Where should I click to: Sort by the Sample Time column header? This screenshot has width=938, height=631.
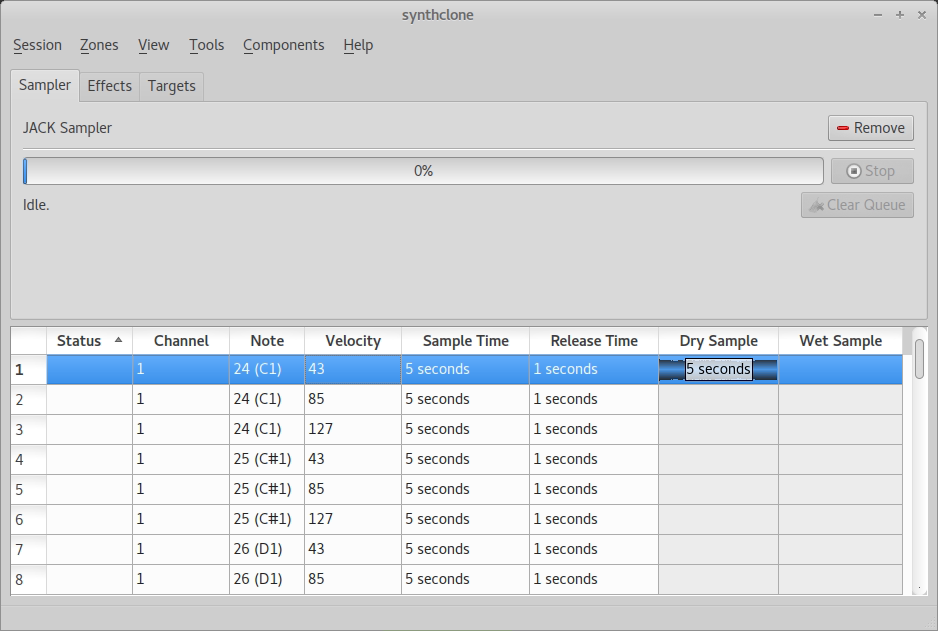[465, 341]
